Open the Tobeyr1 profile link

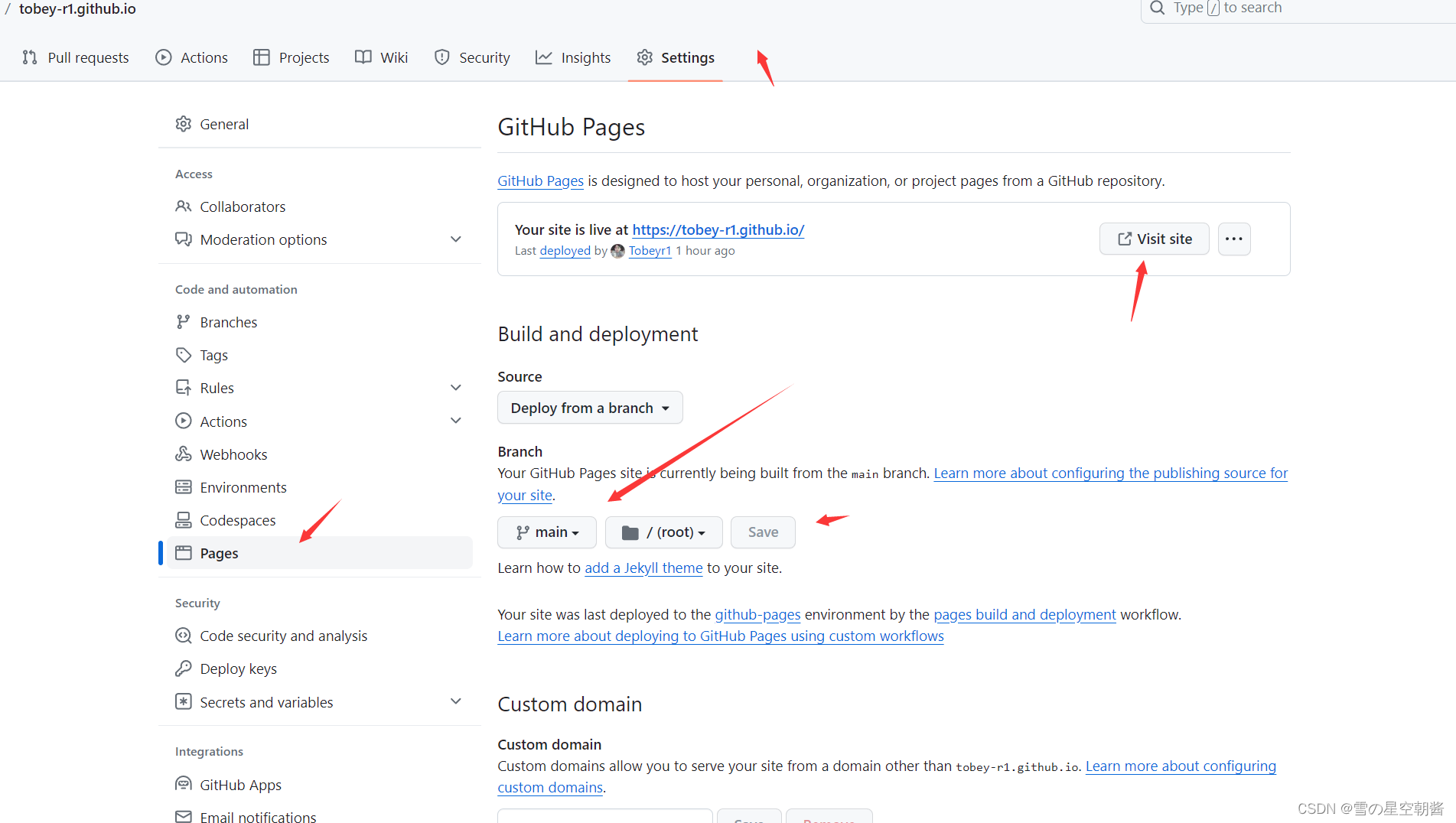[x=650, y=251]
